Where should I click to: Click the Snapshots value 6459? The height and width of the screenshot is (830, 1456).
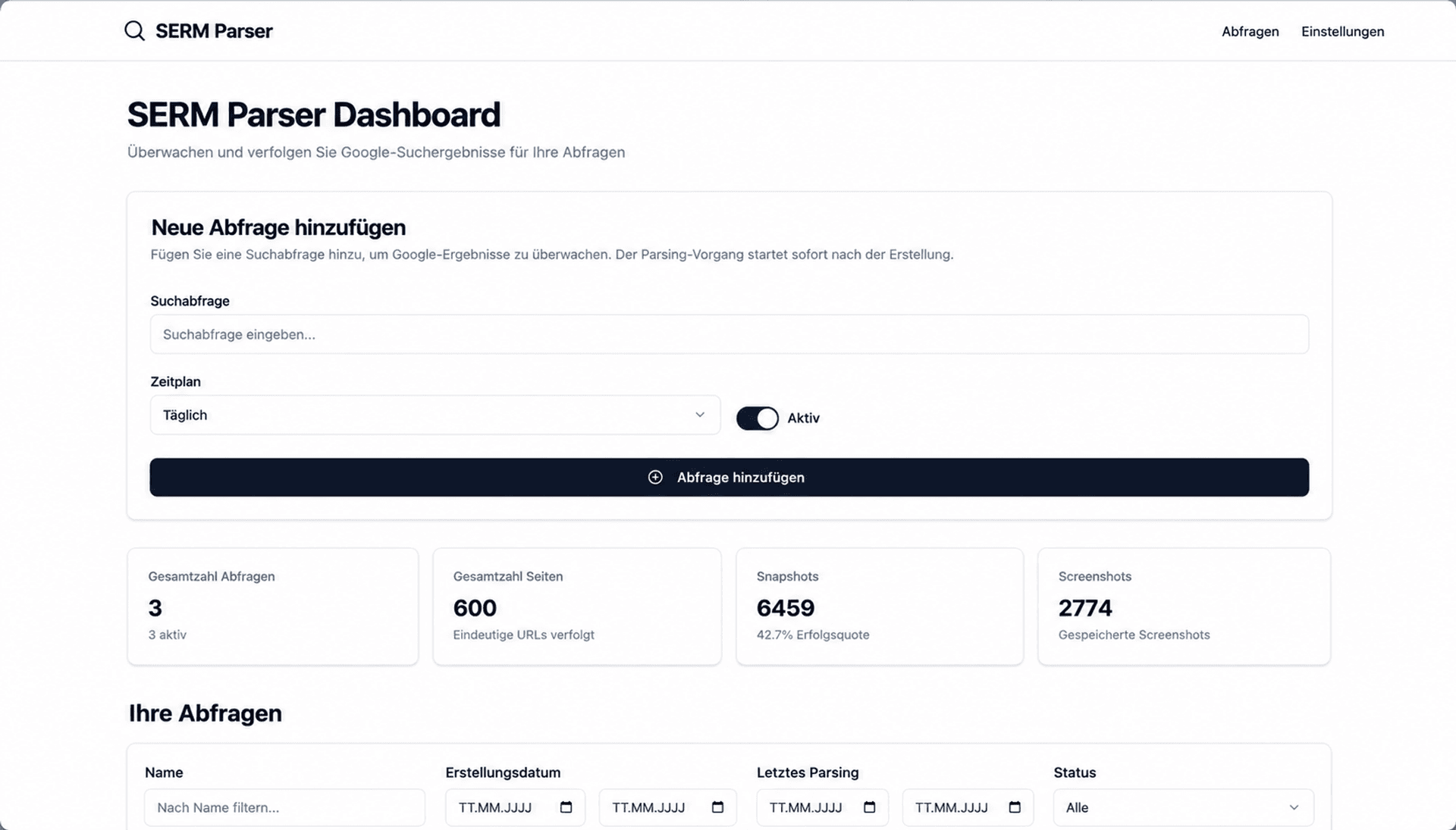point(786,608)
